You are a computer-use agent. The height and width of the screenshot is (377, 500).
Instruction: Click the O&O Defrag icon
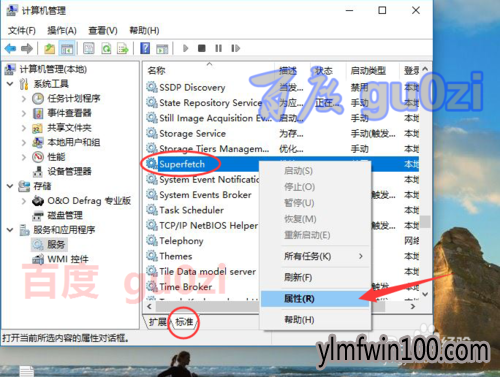click(x=38, y=201)
